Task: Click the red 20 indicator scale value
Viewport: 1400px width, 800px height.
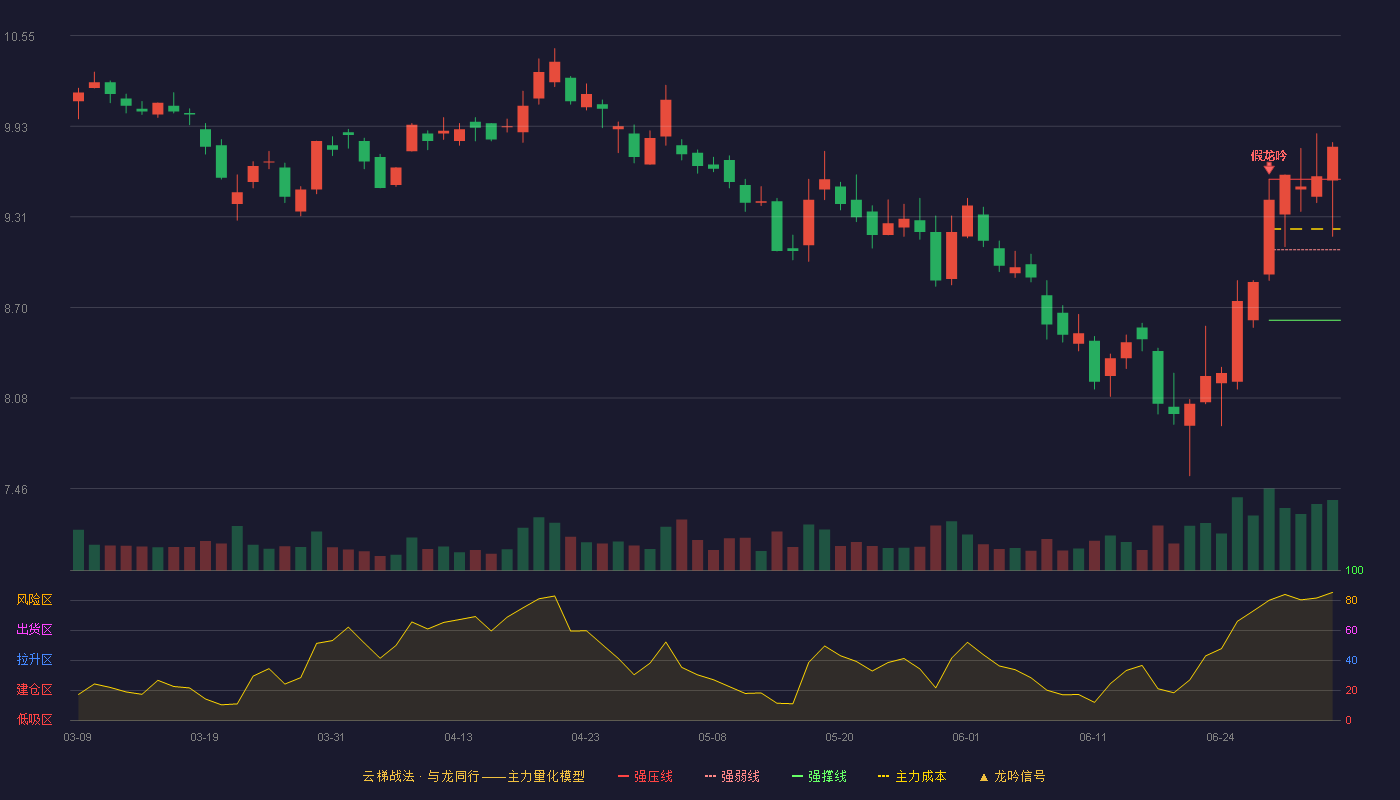Action: (x=1351, y=690)
